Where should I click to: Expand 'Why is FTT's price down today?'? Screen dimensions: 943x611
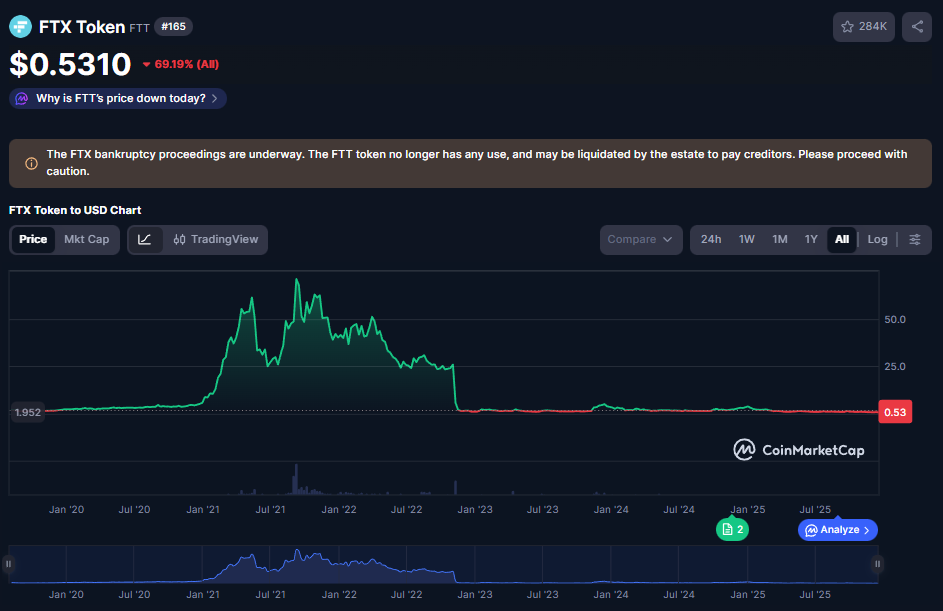tap(118, 98)
